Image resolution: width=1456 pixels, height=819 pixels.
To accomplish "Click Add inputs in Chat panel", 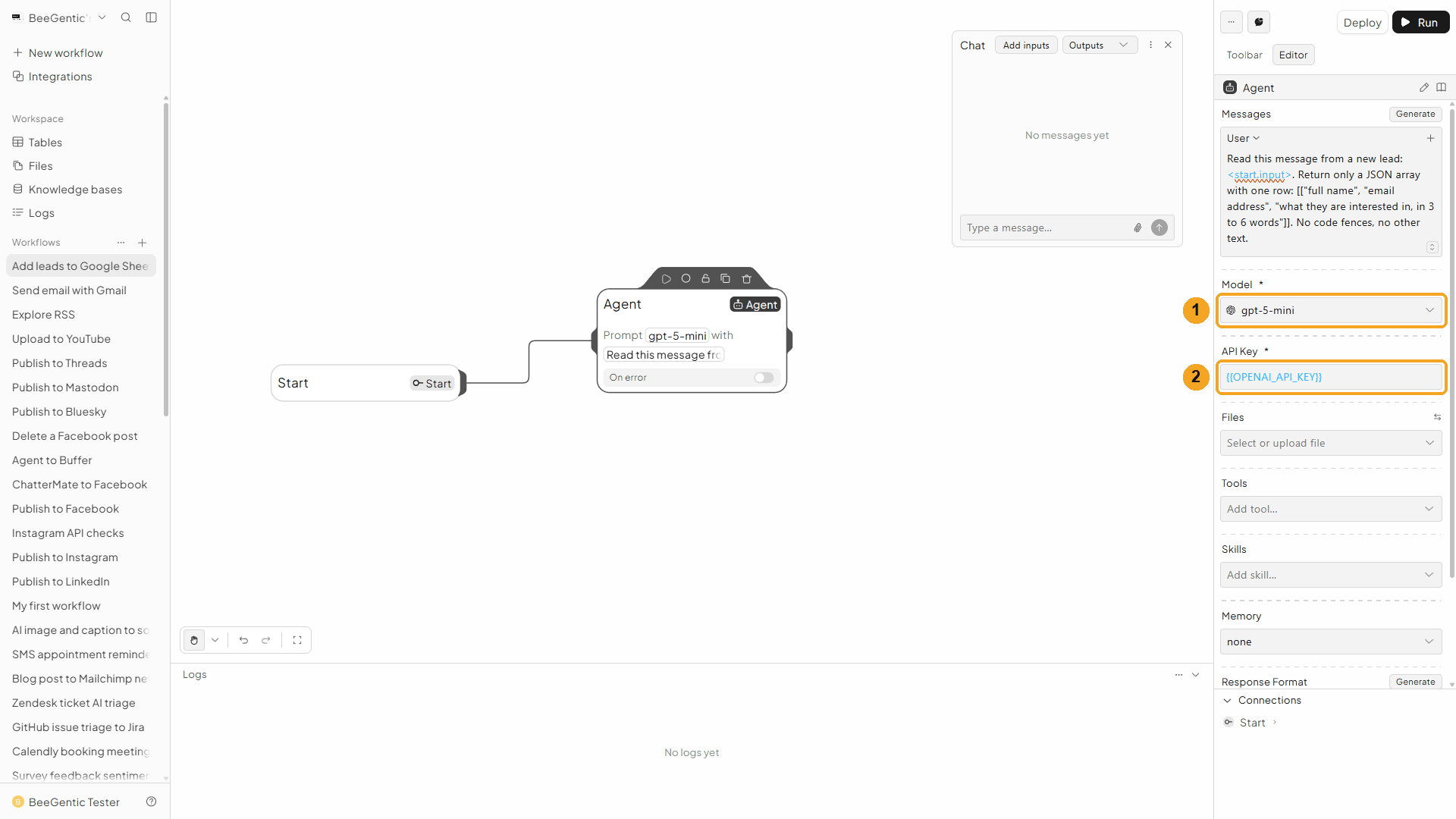I will [x=1026, y=45].
